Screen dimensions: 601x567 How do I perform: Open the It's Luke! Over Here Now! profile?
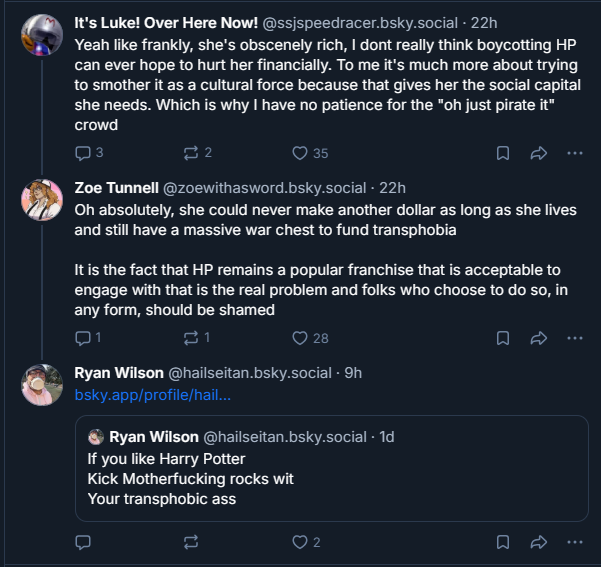click(x=166, y=23)
